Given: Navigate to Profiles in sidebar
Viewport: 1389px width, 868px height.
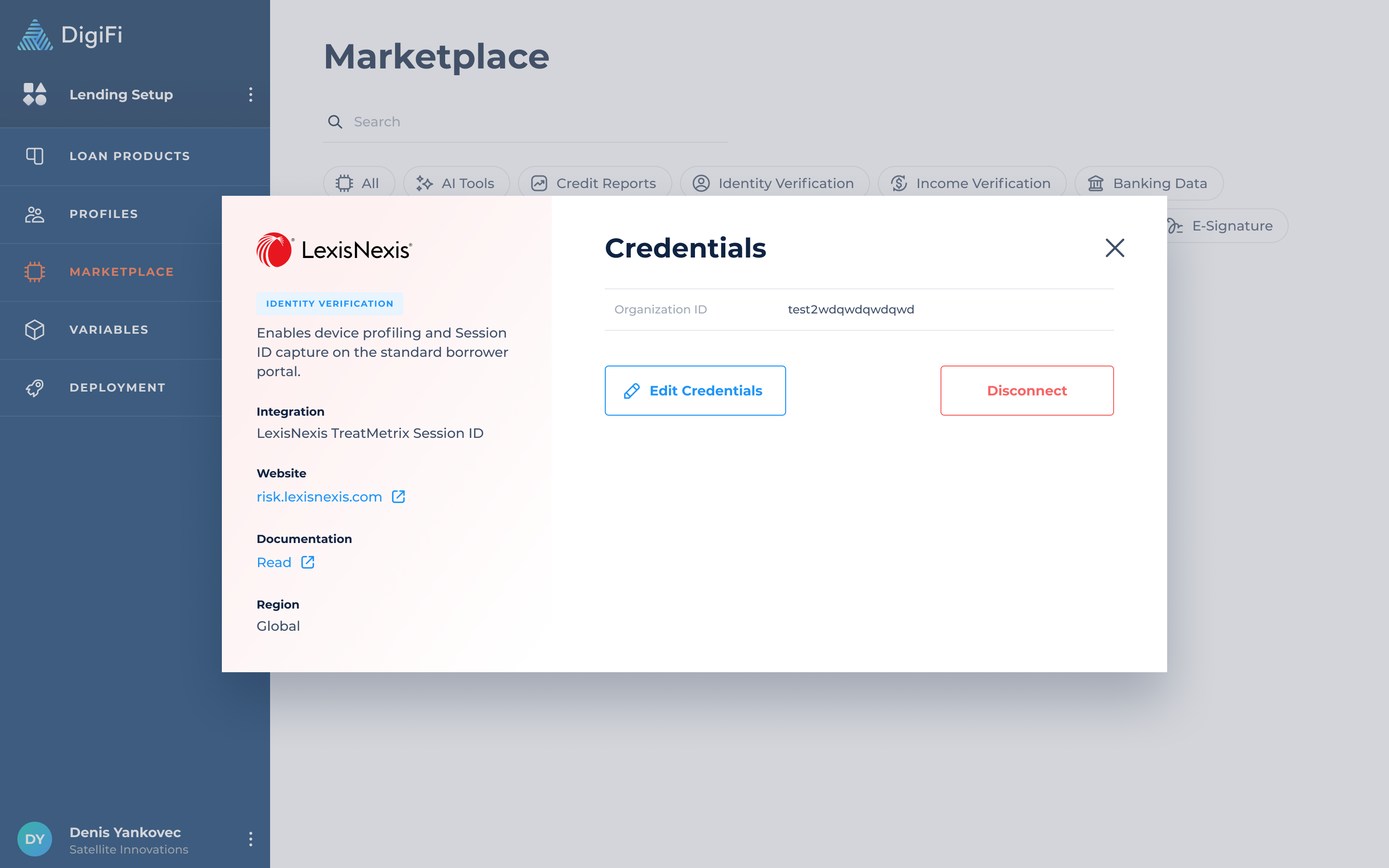Looking at the screenshot, I should (103, 214).
